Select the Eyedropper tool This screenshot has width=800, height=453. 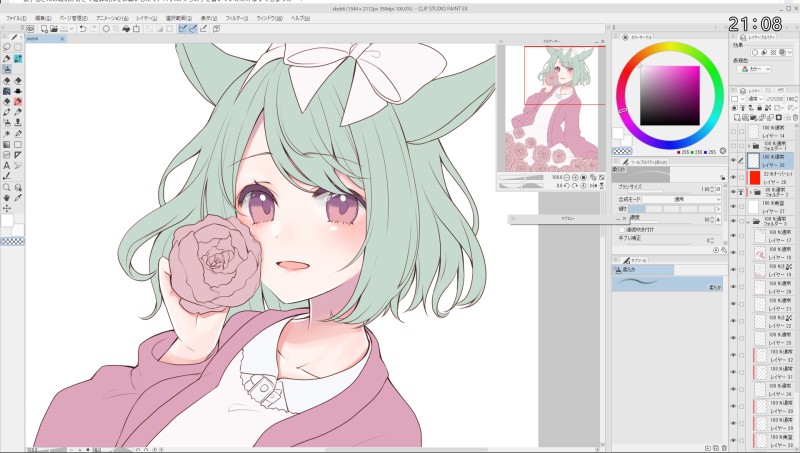pos(18,198)
